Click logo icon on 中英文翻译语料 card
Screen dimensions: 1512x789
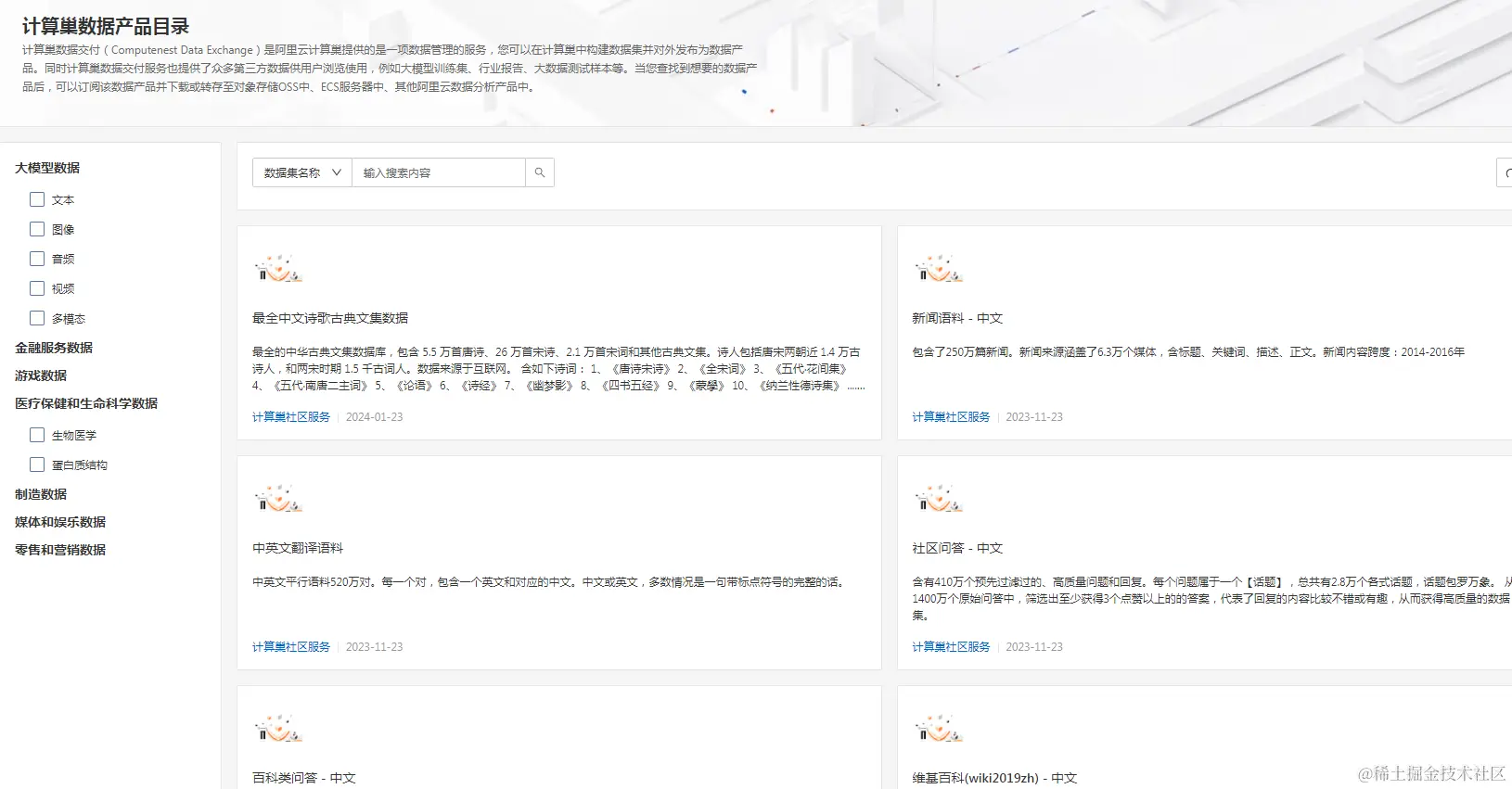[x=278, y=499]
